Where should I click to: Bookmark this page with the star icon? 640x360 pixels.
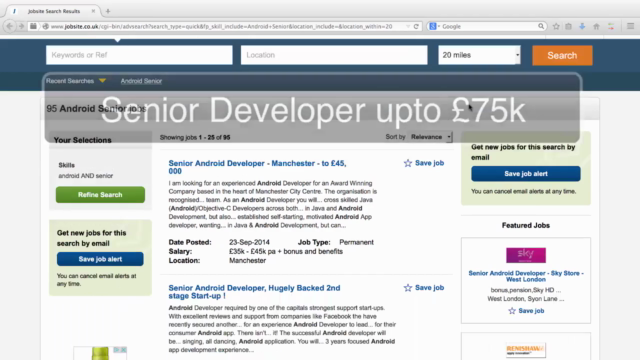(556, 26)
